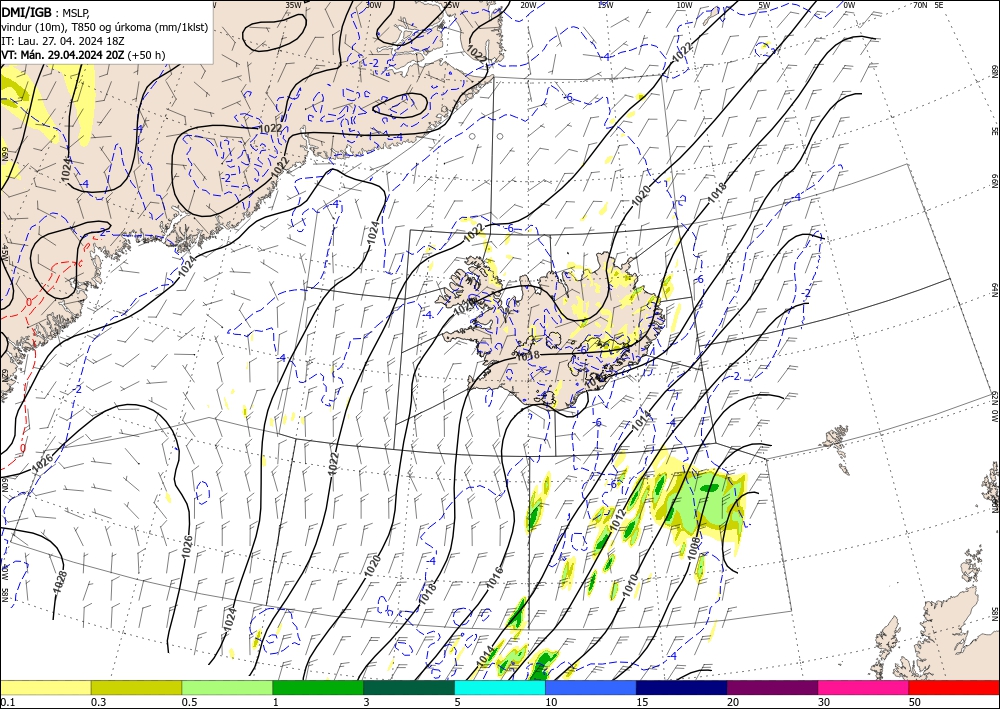The height and width of the screenshot is (709, 1000).
Task: Click the legend value "15"
Action: point(642,702)
